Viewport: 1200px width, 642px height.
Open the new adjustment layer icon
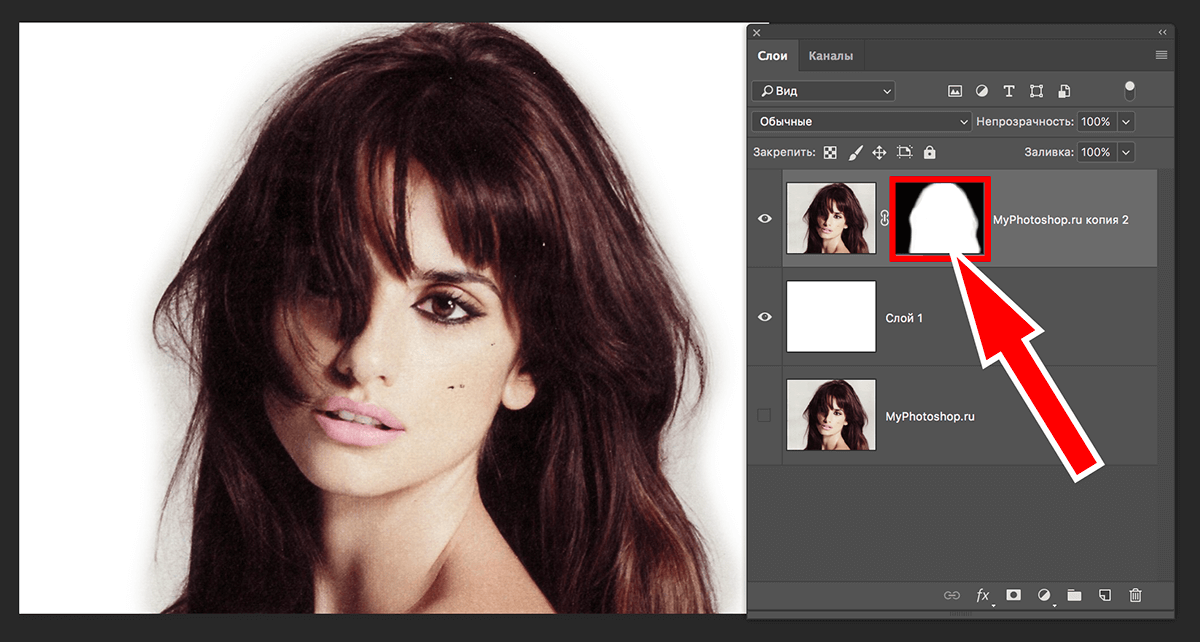(1044, 595)
